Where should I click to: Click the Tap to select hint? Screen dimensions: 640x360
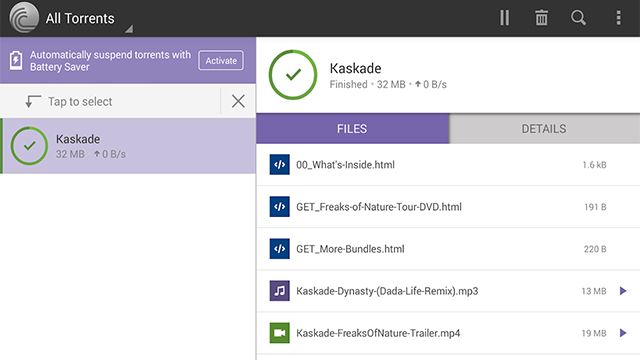(80, 101)
